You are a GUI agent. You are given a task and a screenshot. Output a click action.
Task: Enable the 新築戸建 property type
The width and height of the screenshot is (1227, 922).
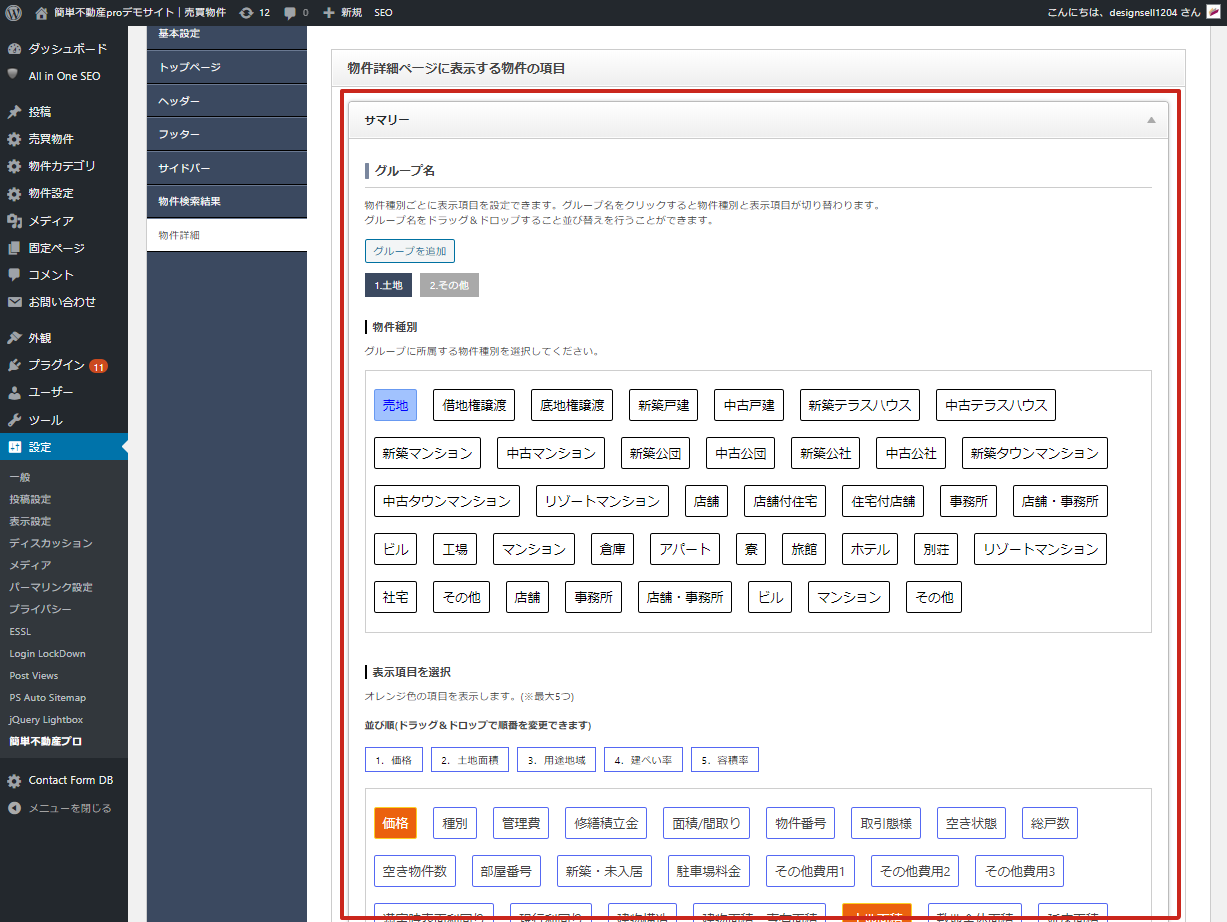[x=664, y=405]
